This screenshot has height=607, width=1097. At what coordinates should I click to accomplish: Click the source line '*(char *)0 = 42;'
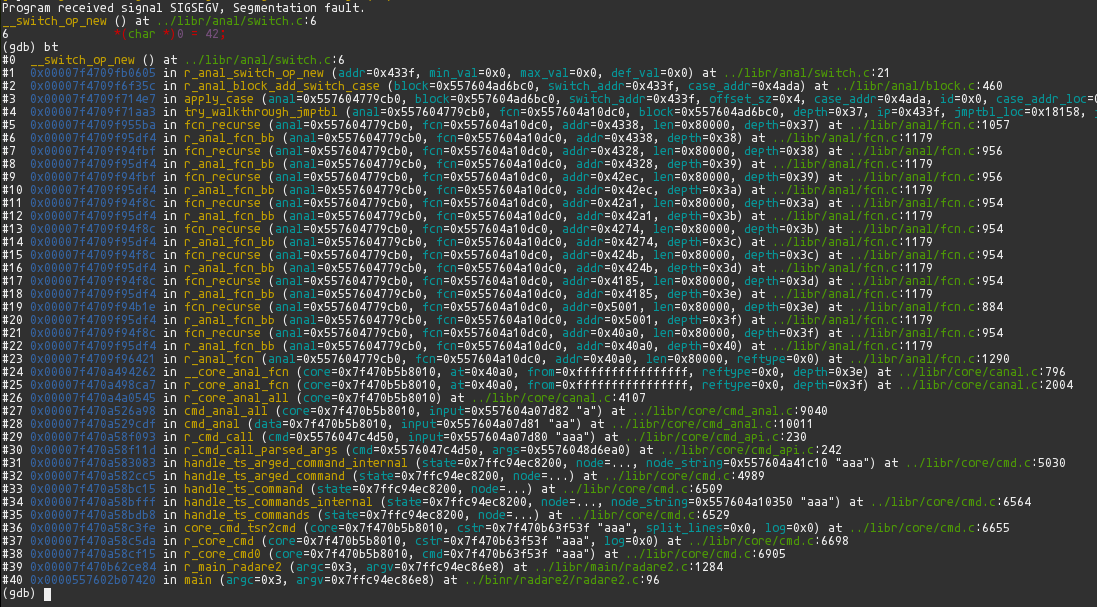tap(170, 34)
